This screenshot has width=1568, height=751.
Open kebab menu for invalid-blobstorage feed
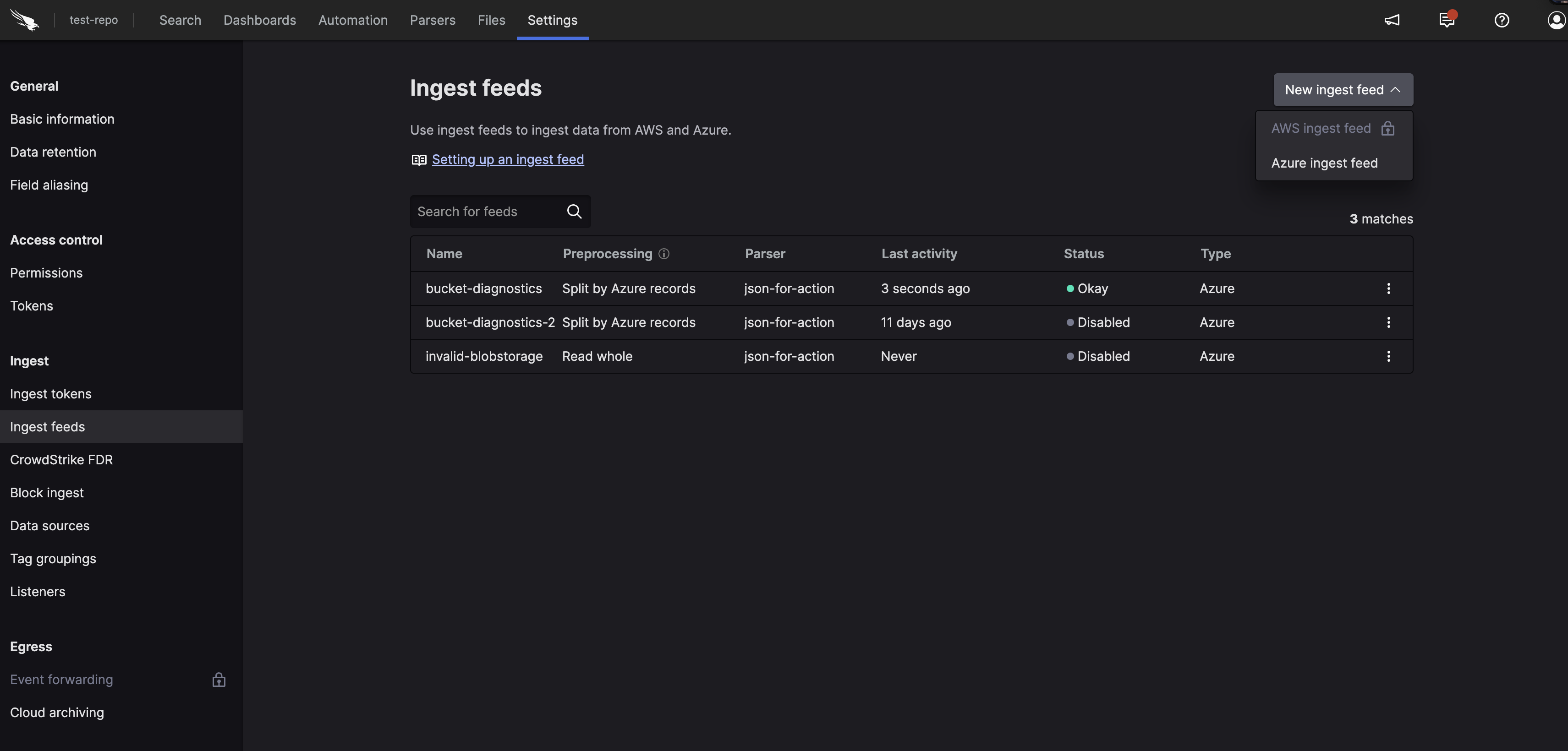(x=1388, y=356)
